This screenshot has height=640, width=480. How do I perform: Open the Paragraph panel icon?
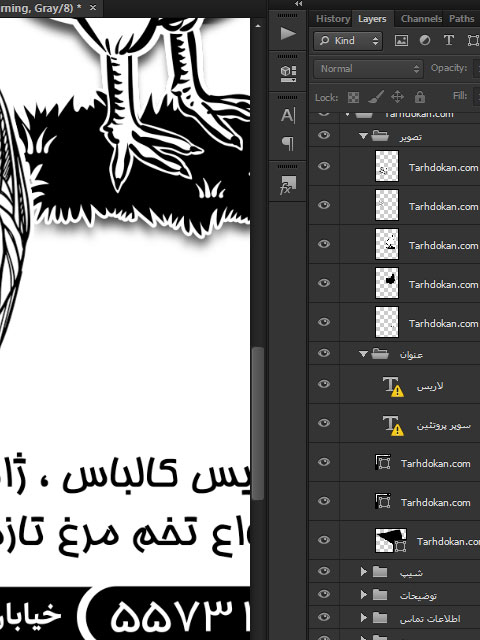(x=288, y=143)
